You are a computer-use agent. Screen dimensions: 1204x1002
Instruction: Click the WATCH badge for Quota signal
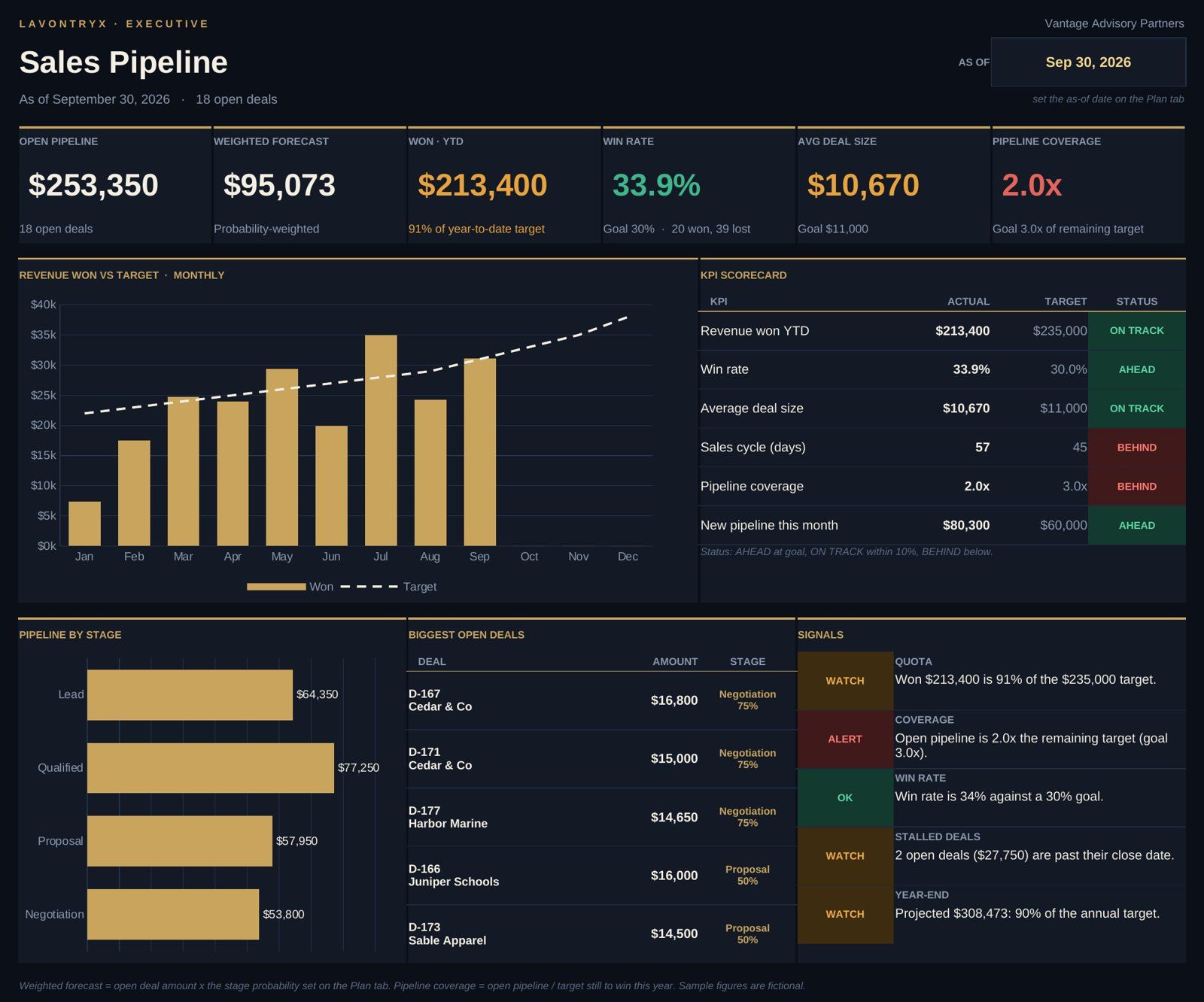pyautogui.click(x=845, y=681)
